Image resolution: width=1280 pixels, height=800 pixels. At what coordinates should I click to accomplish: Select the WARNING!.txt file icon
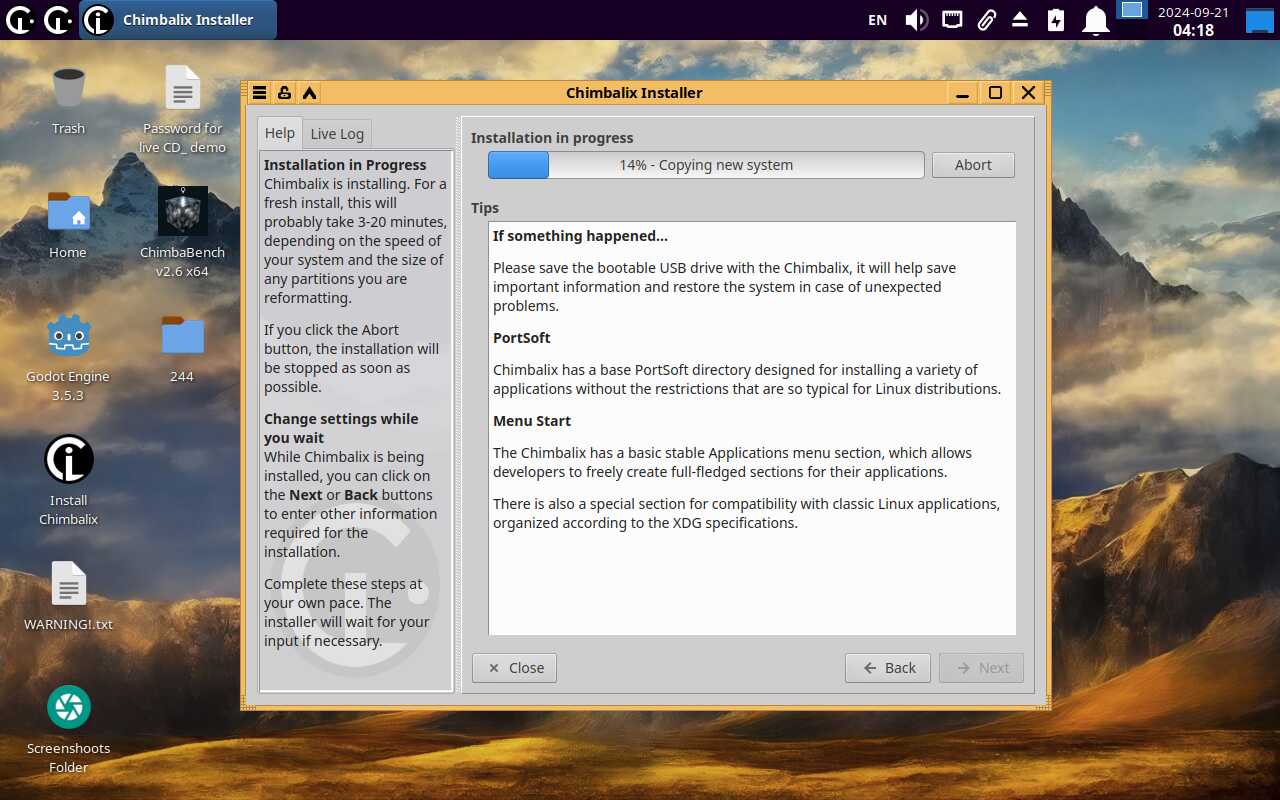[x=68, y=596]
